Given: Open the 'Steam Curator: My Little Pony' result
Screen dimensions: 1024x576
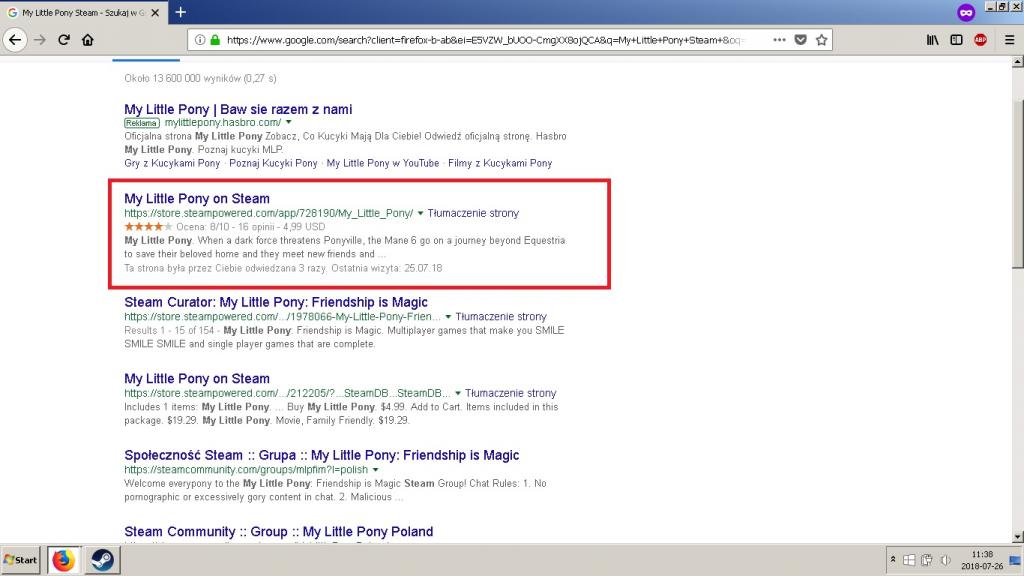Looking at the screenshot, I should click(275, 302).
